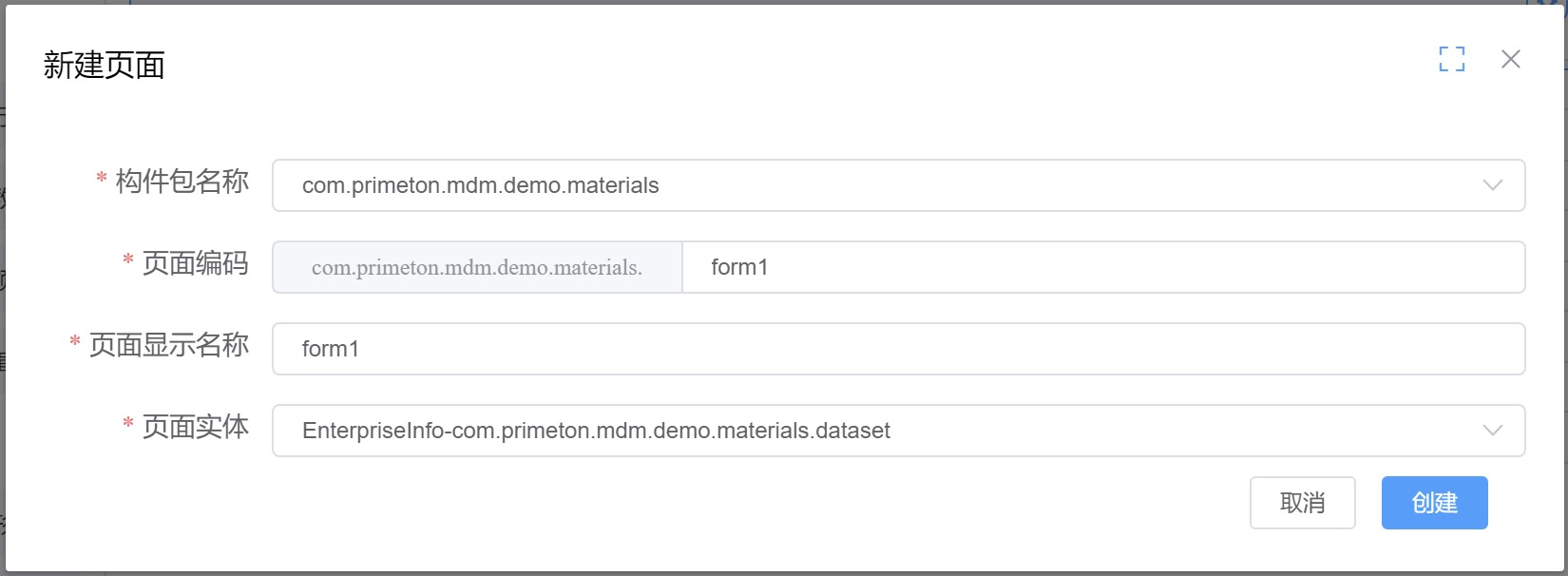Focus the 页面显示名称 text input
The height and width of the screenshot is (576, 1568).
pos(898,349)
